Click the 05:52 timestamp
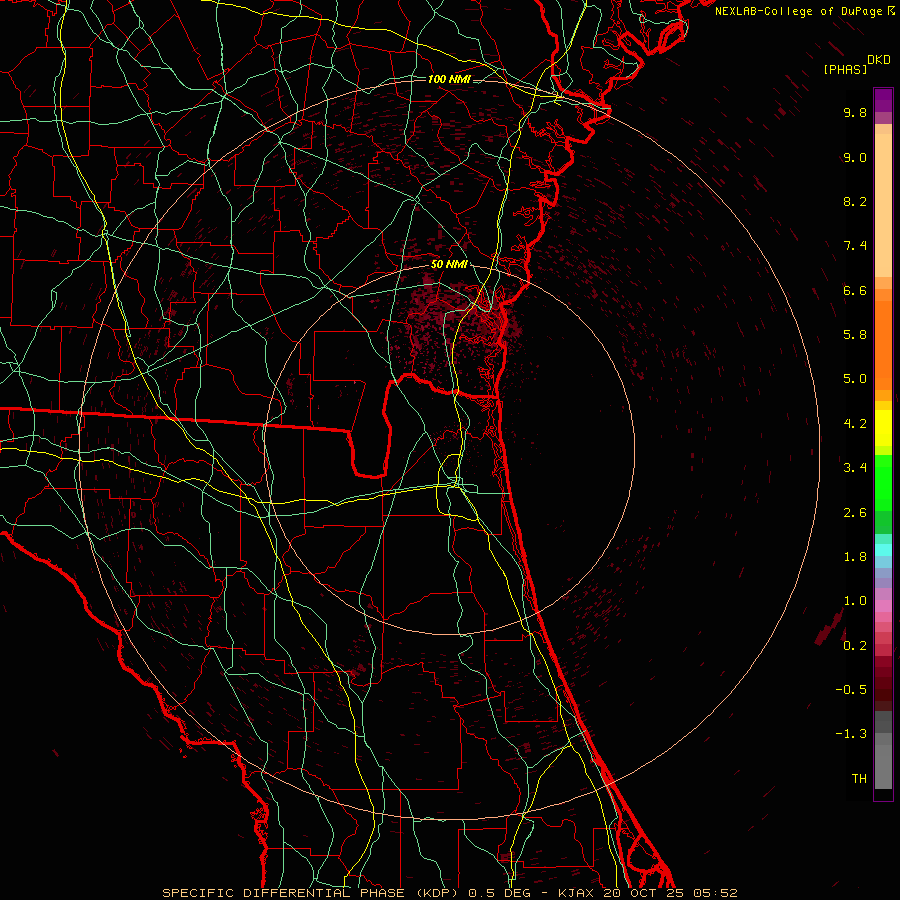 point(715,893)
